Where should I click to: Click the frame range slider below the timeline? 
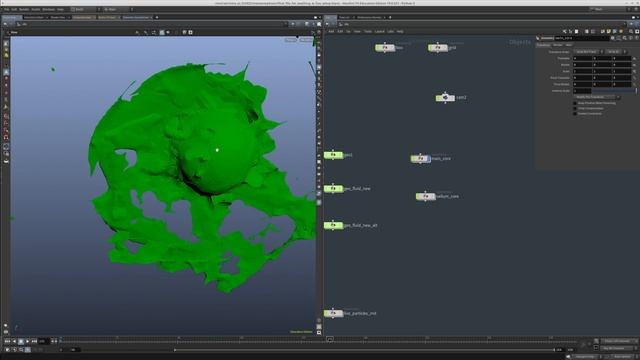point(364,350)
